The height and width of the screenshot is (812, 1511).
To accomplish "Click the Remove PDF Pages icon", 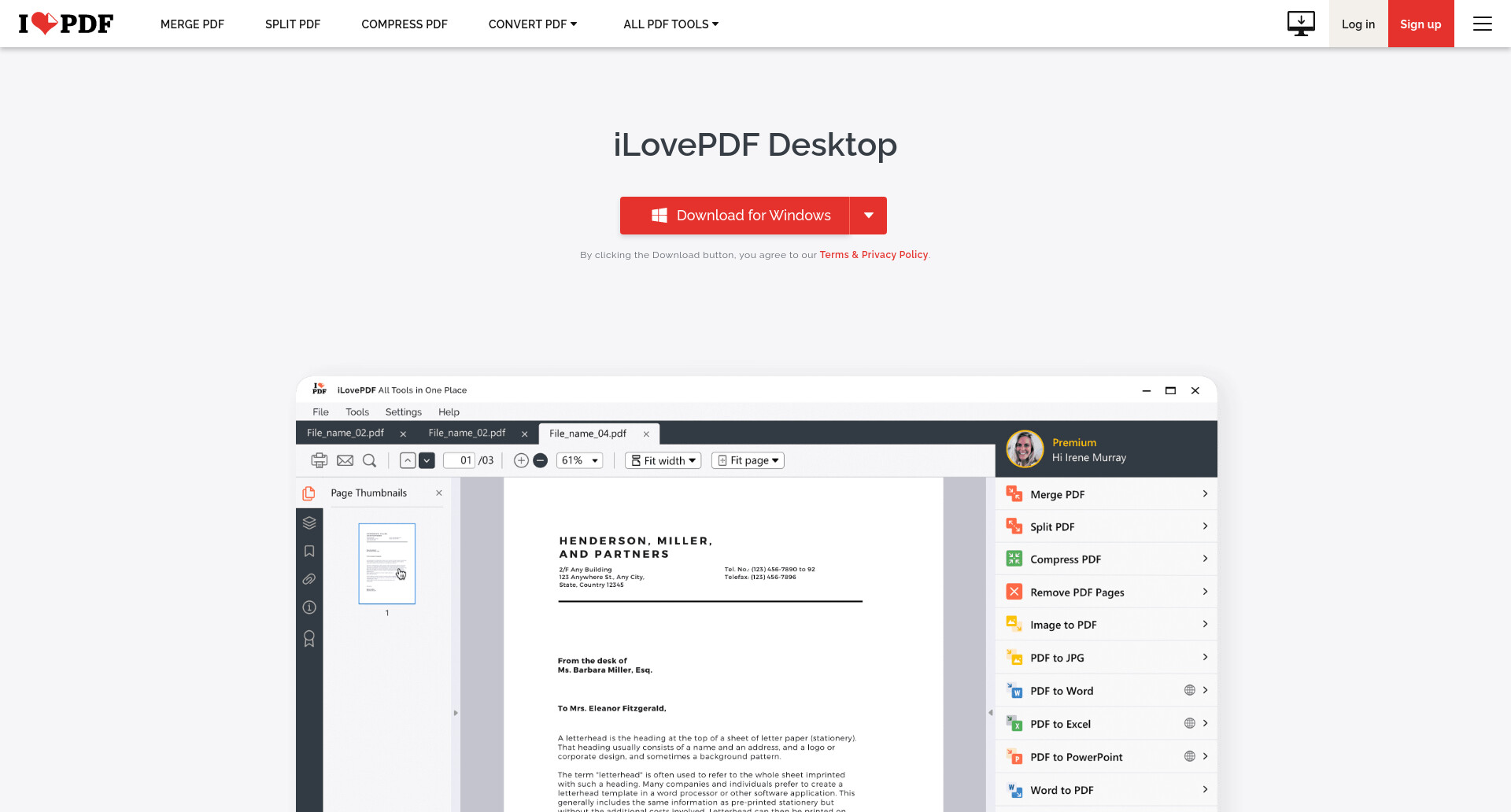I will click(x=1014, y=592).
